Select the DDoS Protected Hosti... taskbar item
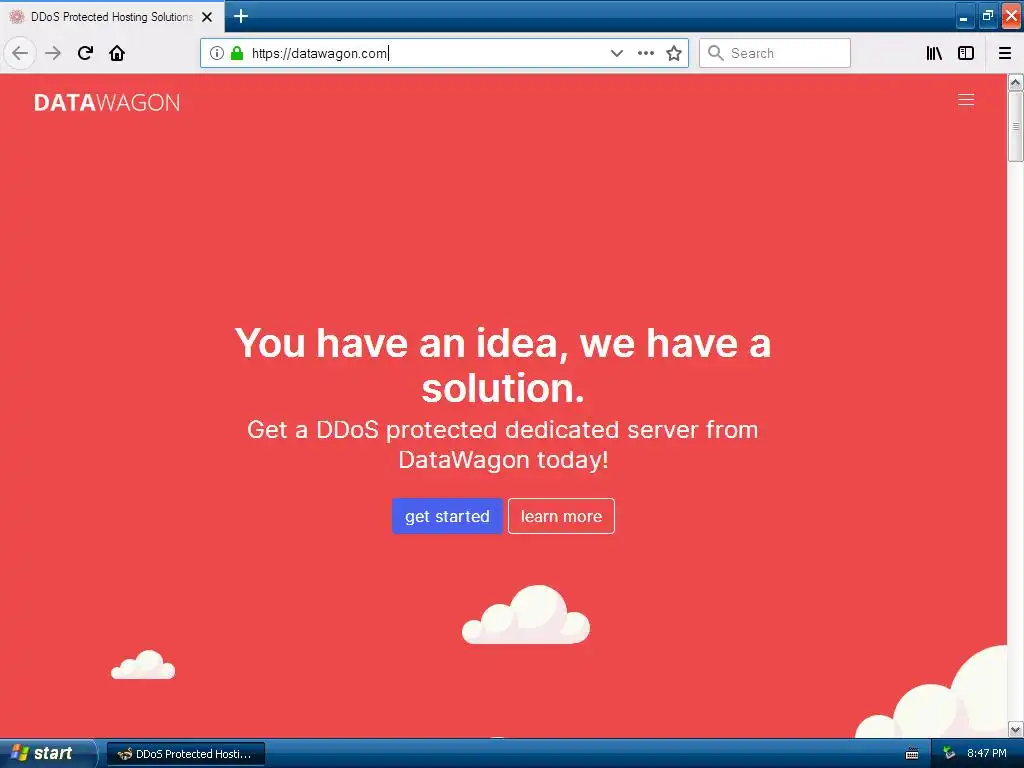This screenshot has height=768, width=1024. [186, 754]
